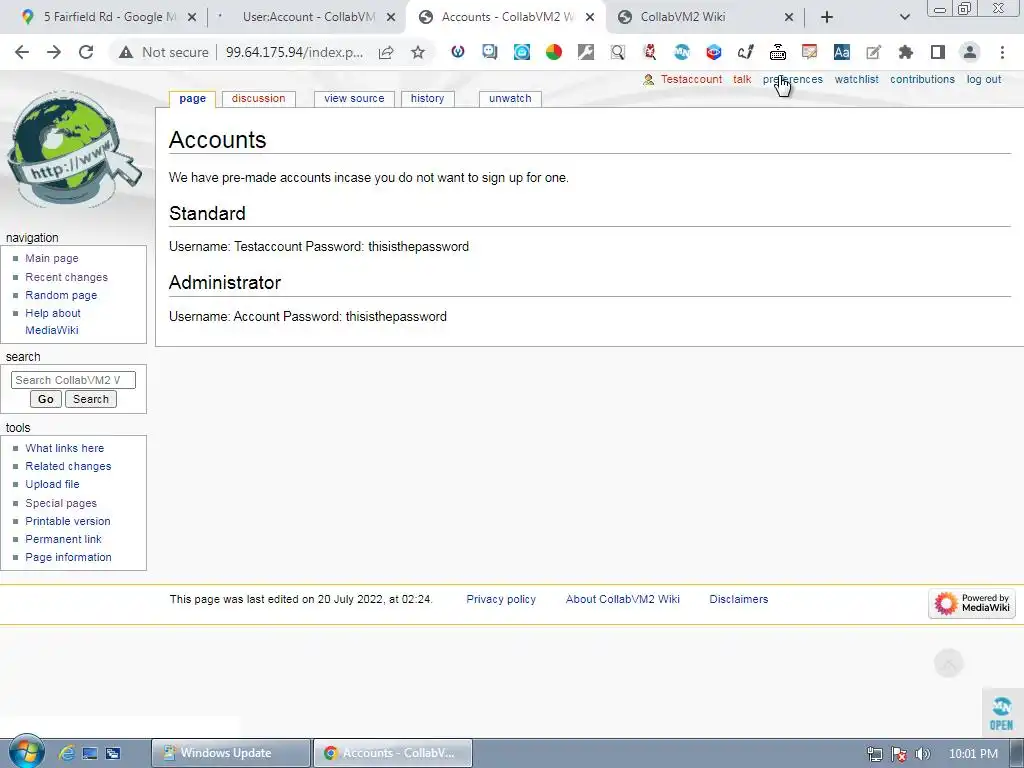Toggle the browser side panel
This screenshot has height=768, width=1024.
(x=938, y=52)
